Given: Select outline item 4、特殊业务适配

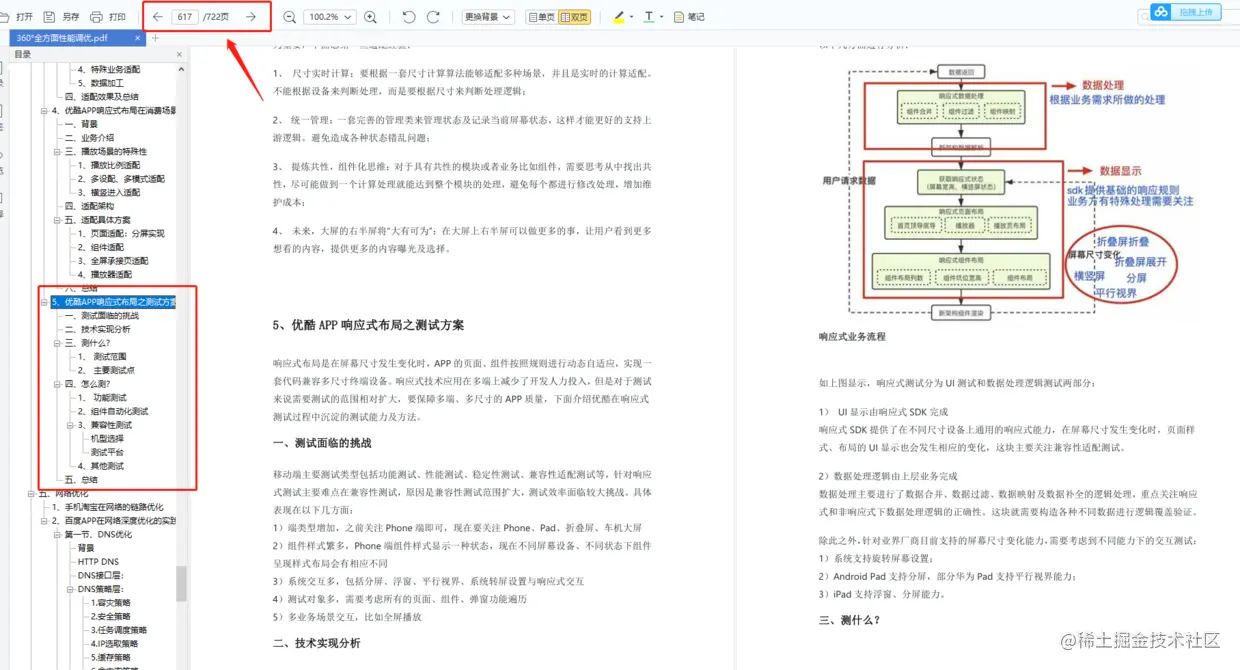Looking at the screenshot, I should point(109,70).
